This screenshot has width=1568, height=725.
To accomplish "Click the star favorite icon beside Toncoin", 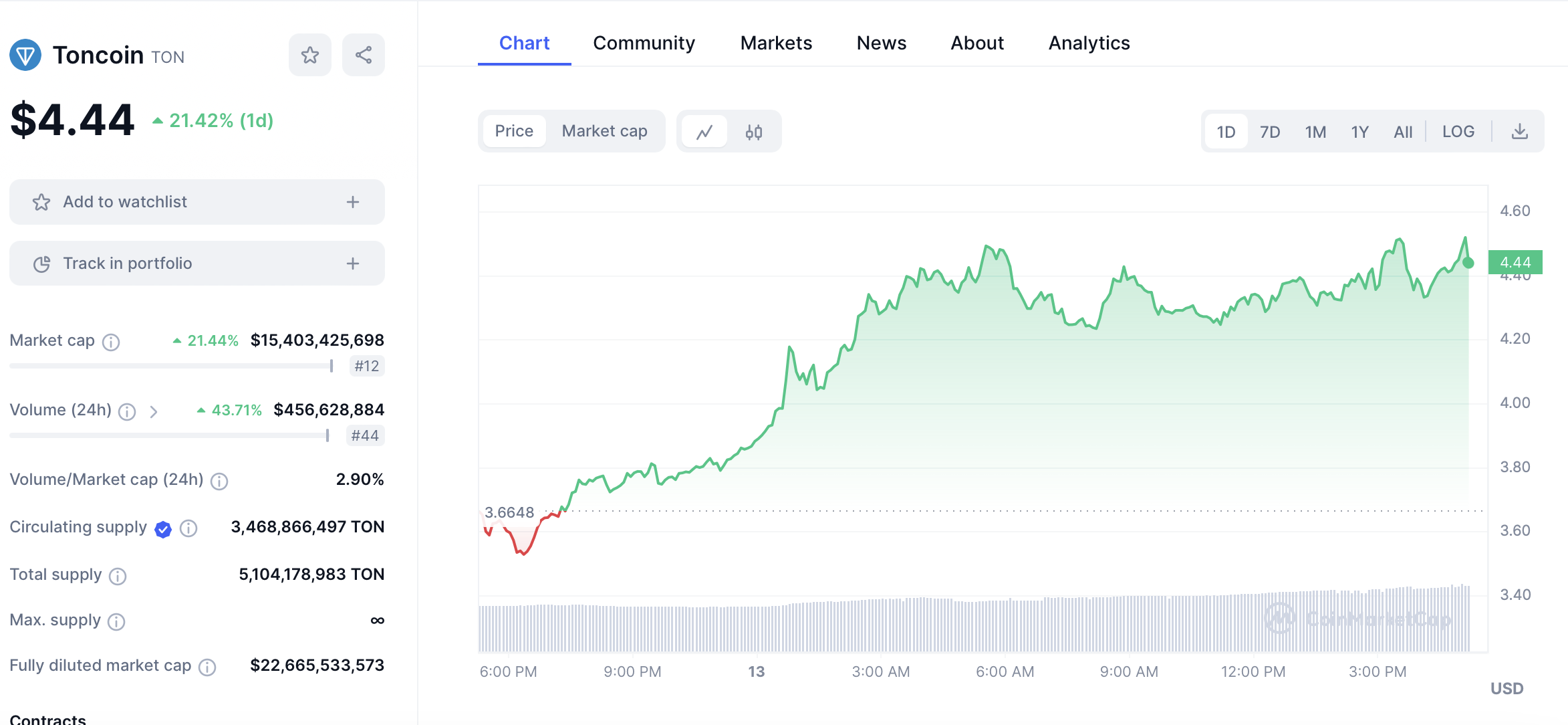I will pos(309,55).
